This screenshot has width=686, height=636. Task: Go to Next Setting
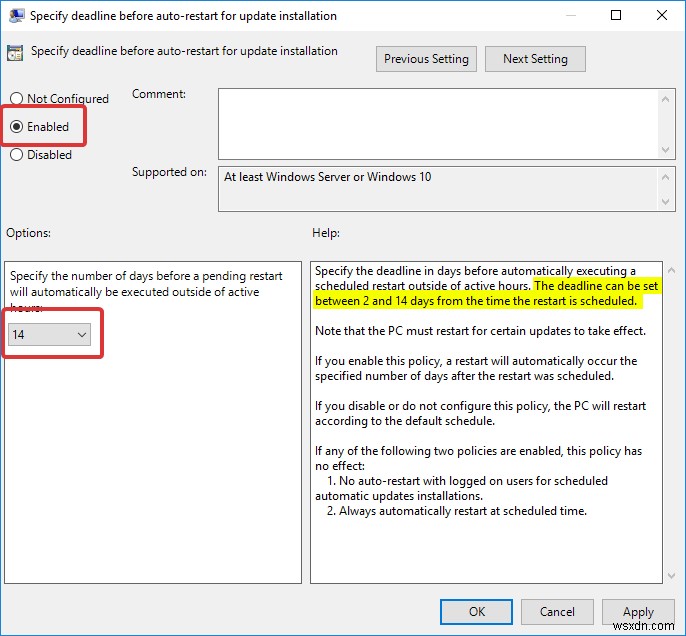pos(535,59)
